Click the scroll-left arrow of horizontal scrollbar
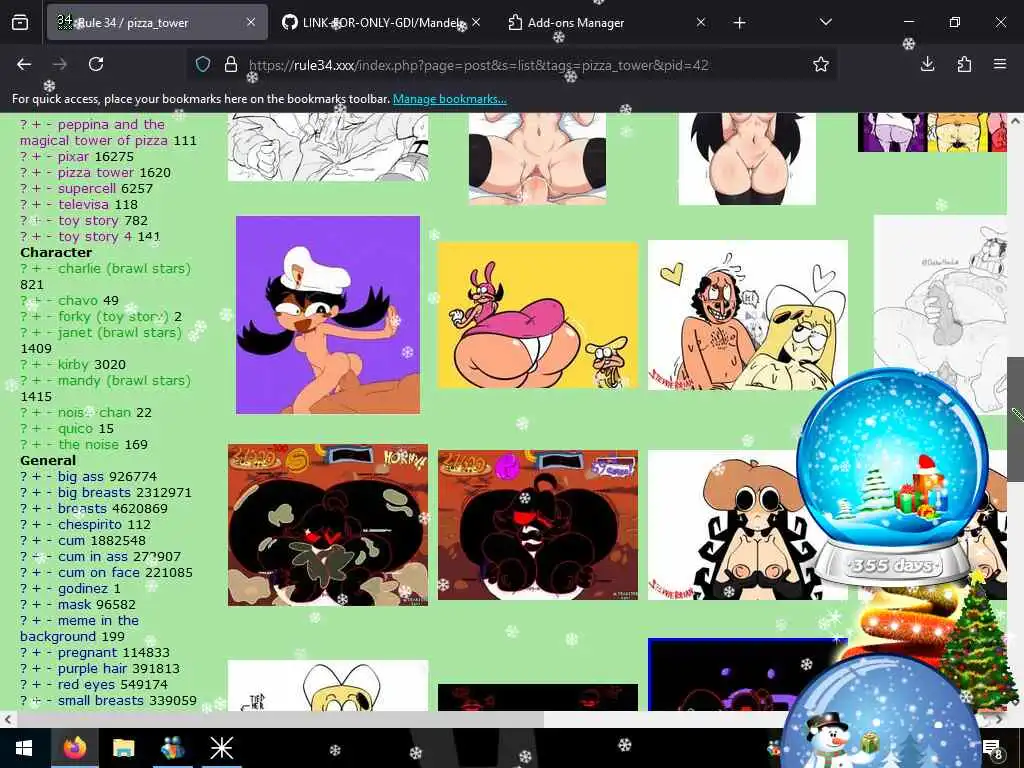 7,719
